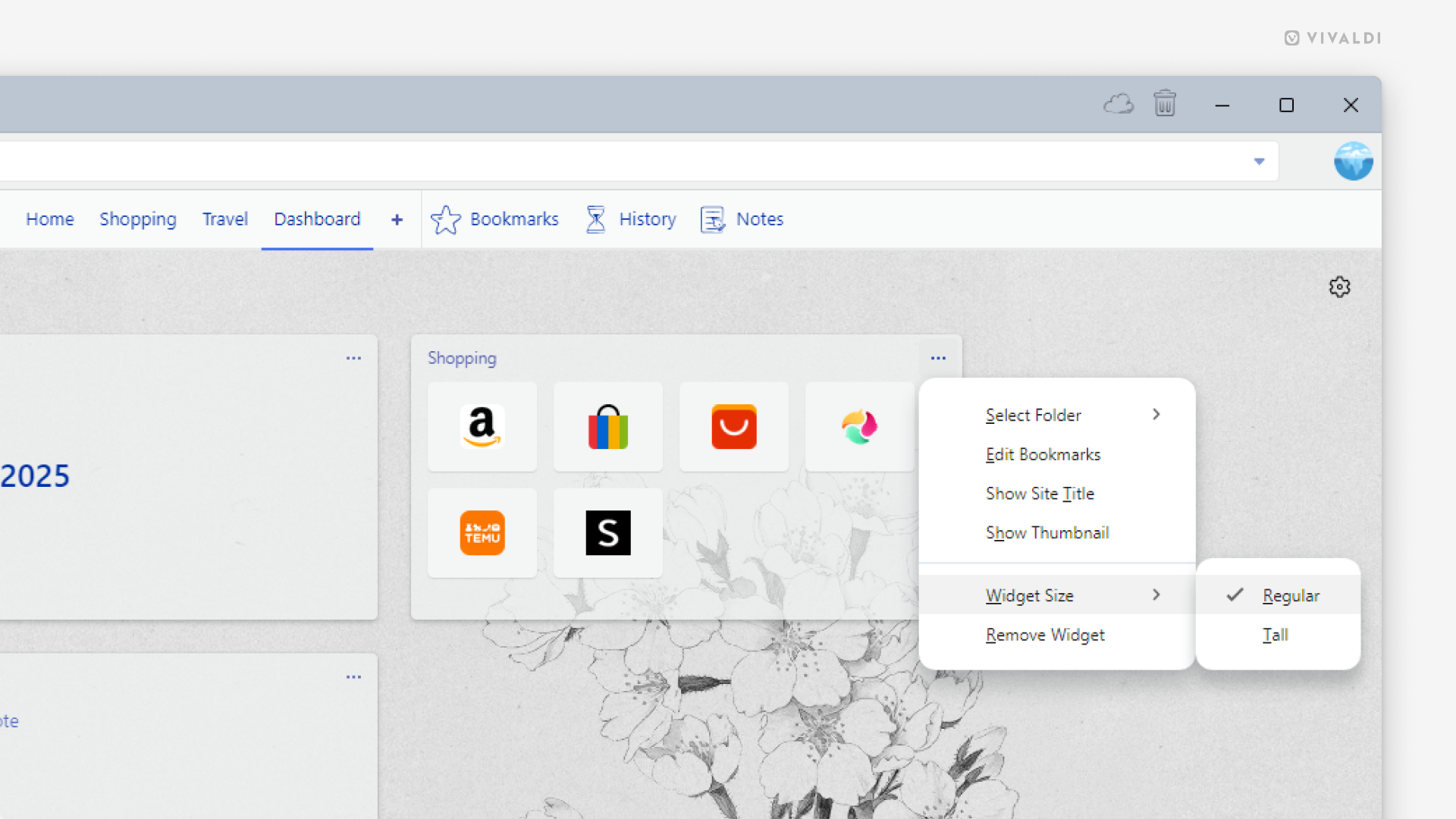Launch the SHEIN shortcut in Shopping widget

607,532
